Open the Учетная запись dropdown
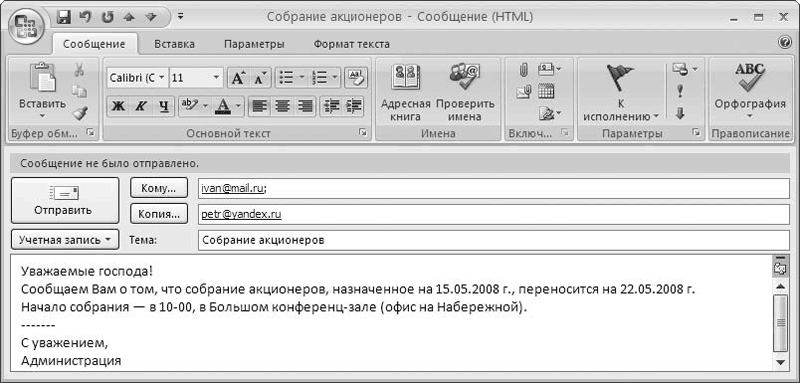Image resolution: width=800 pixels, height=383 pixels. pyautogui.click(x=65, y=240)
